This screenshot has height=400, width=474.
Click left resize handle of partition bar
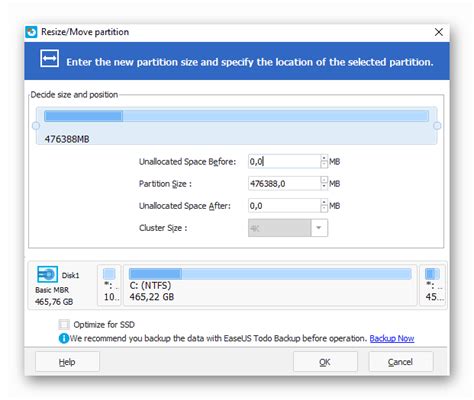pyautogui.click(x=36, y=126)
